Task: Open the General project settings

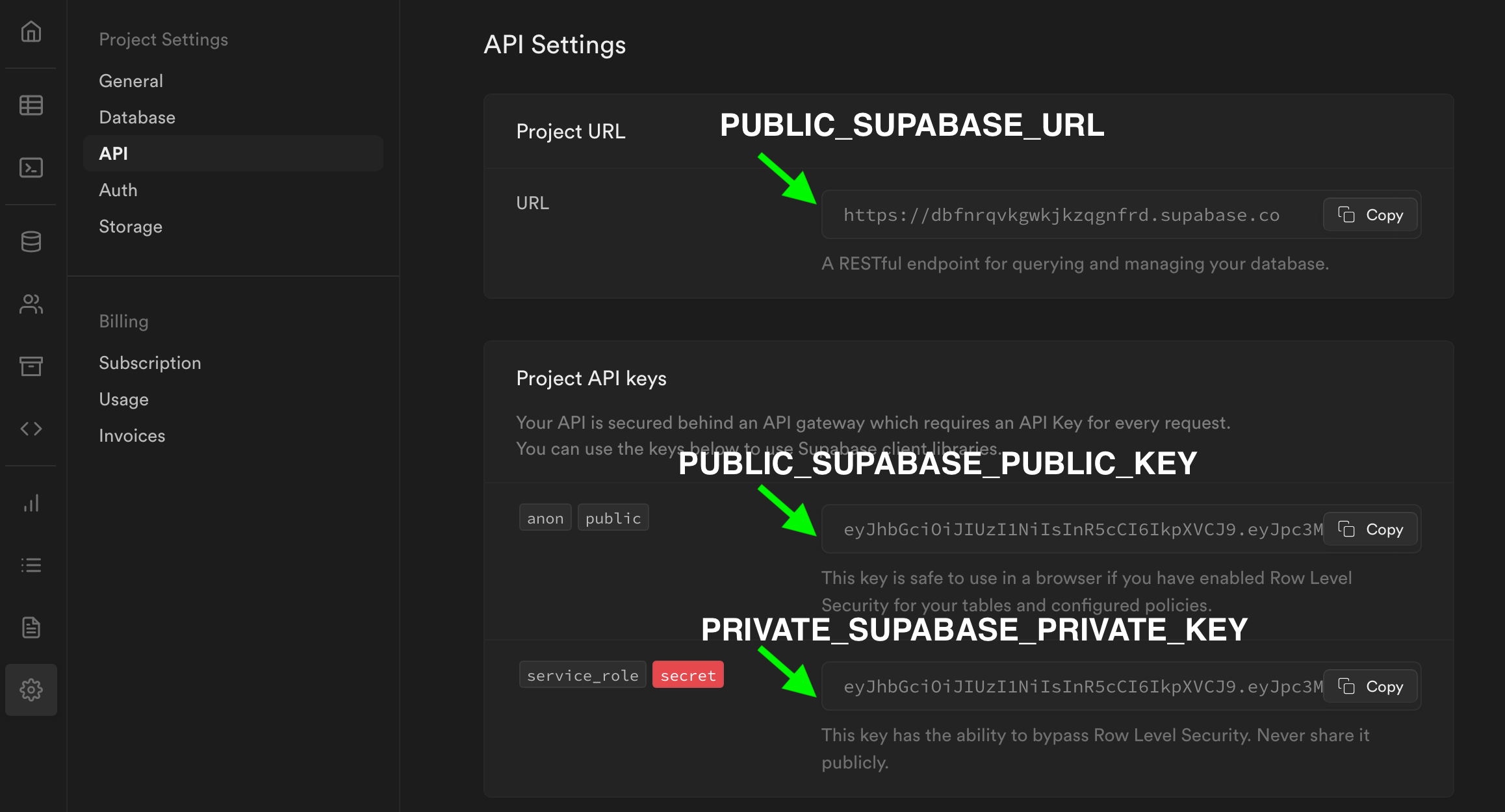Action: [x=131, y=81]
